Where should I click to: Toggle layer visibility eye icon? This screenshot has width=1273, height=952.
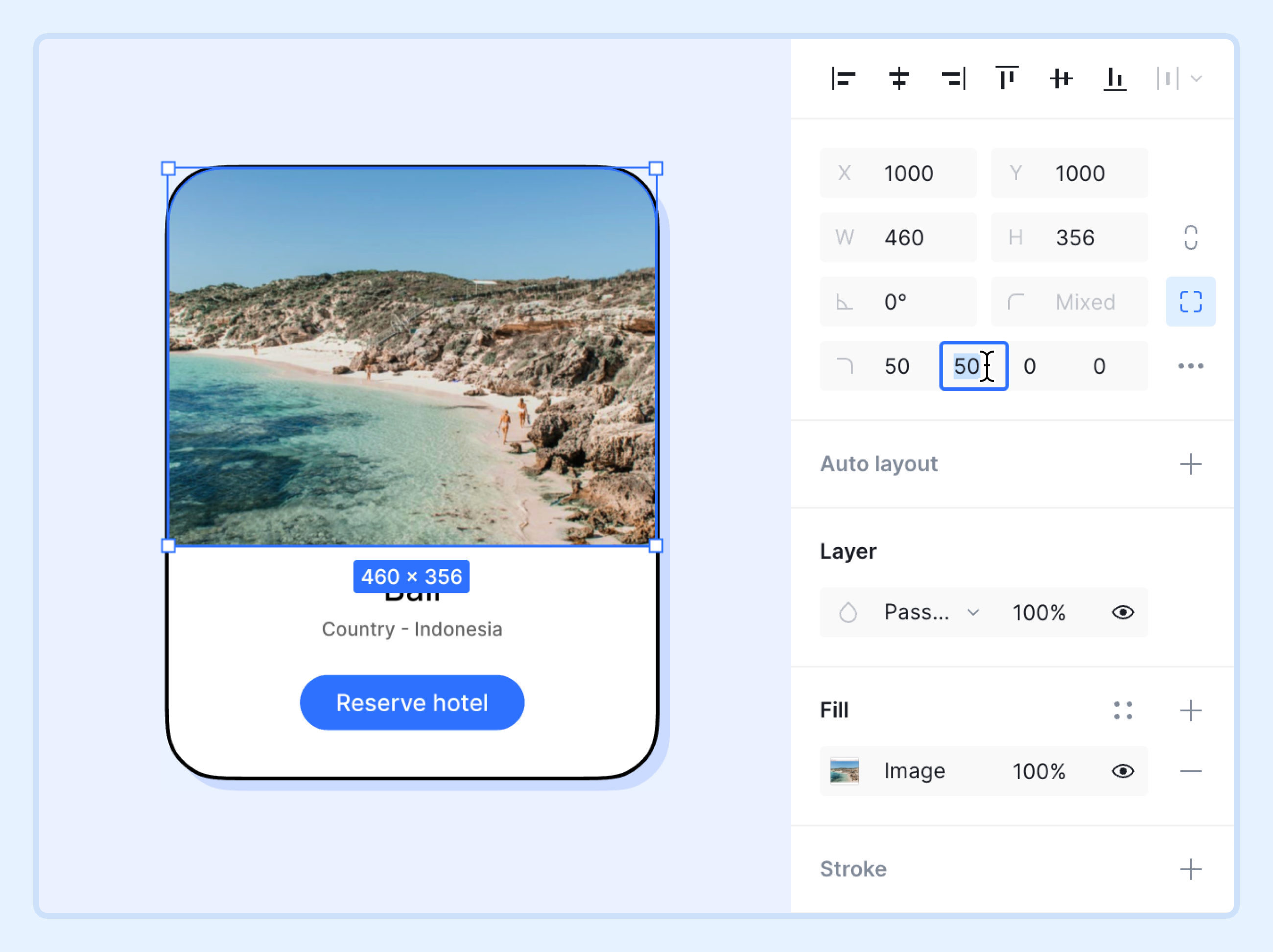tap(1123, 613)
